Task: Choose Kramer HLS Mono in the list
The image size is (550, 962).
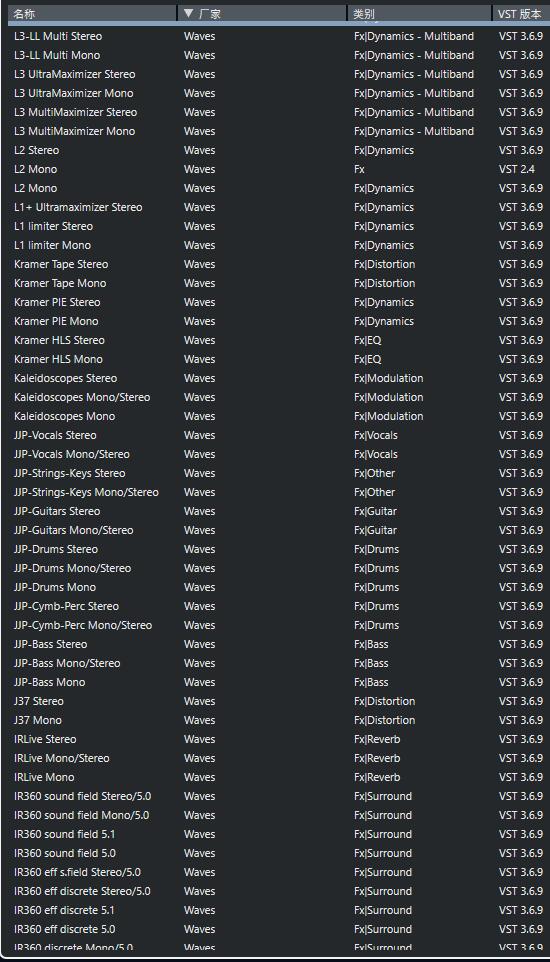Action: point(276,360)
